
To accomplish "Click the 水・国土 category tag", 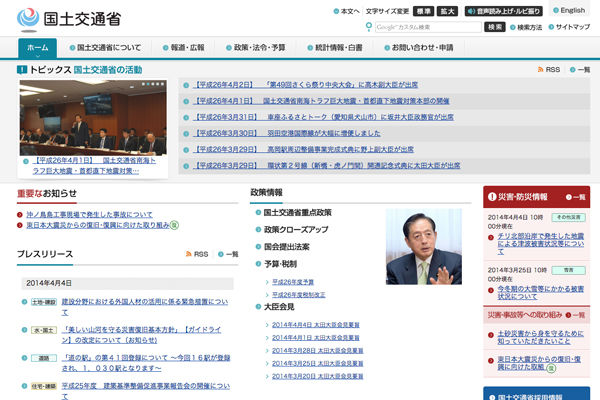I will point(44,330).
